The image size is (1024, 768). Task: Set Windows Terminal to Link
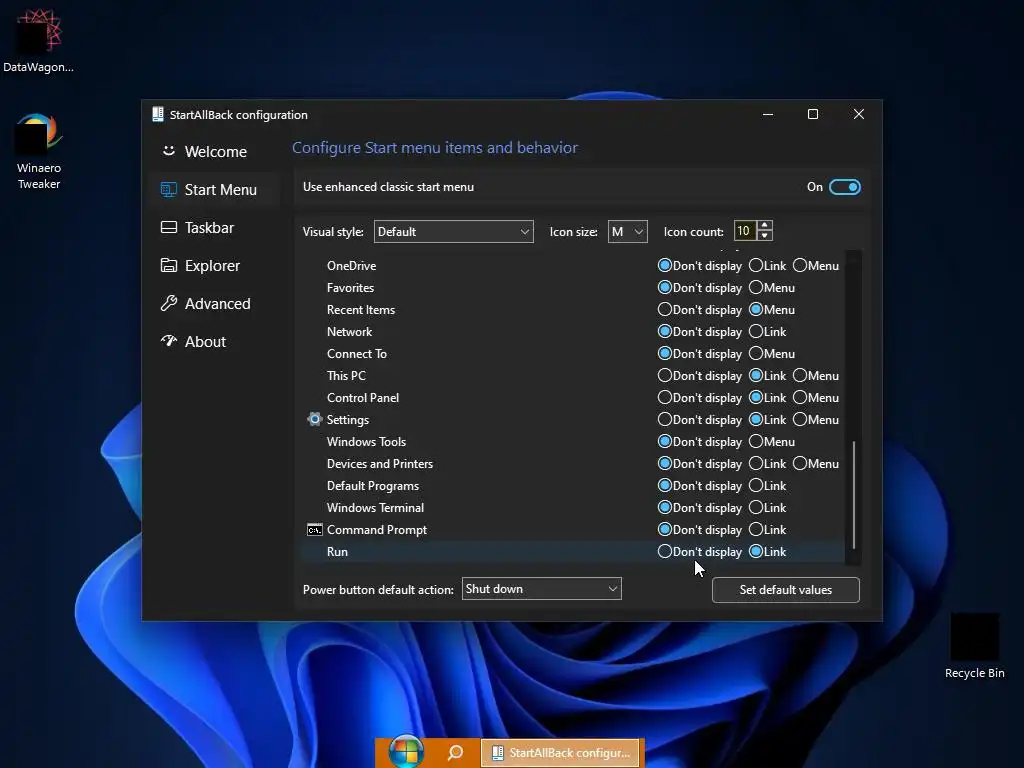(768, 507)
